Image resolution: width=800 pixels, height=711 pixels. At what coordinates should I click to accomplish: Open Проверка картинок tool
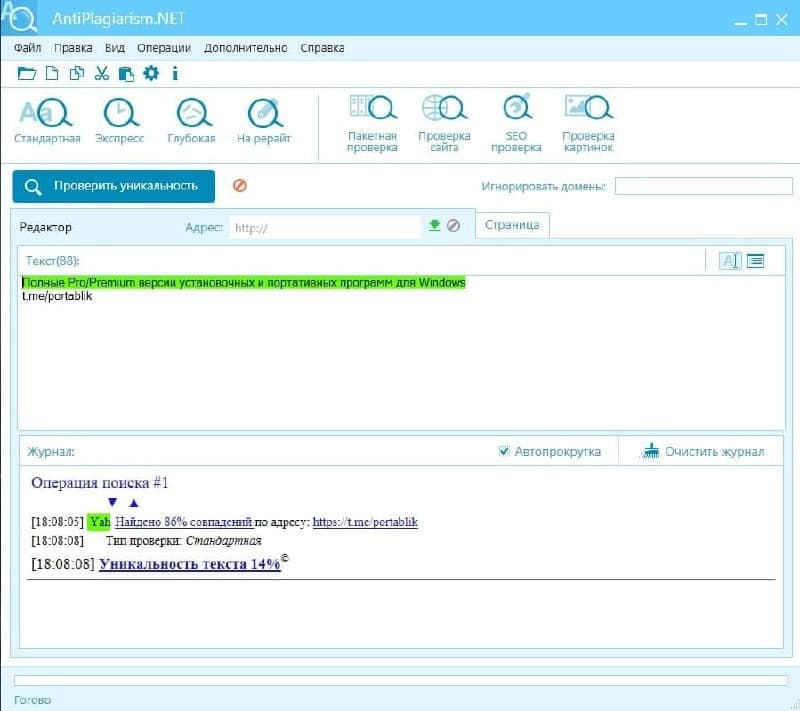tap(588, 123)
